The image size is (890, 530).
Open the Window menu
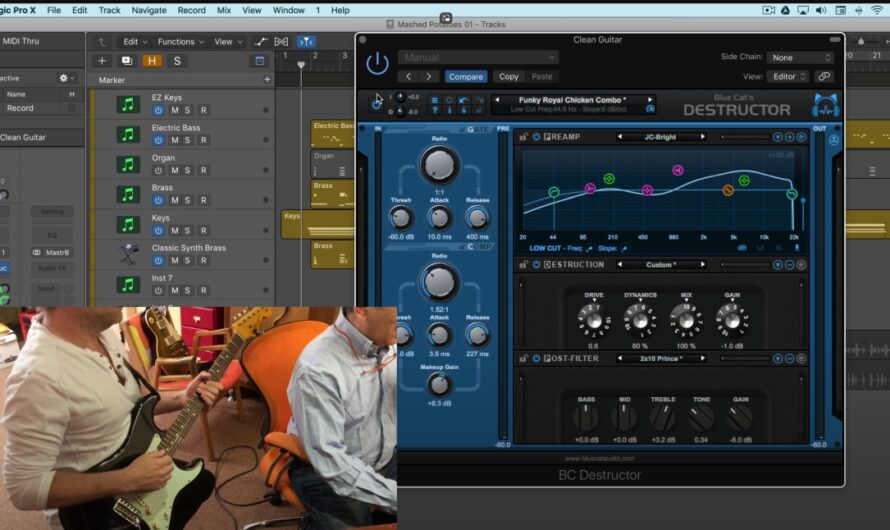click(288, 10)
